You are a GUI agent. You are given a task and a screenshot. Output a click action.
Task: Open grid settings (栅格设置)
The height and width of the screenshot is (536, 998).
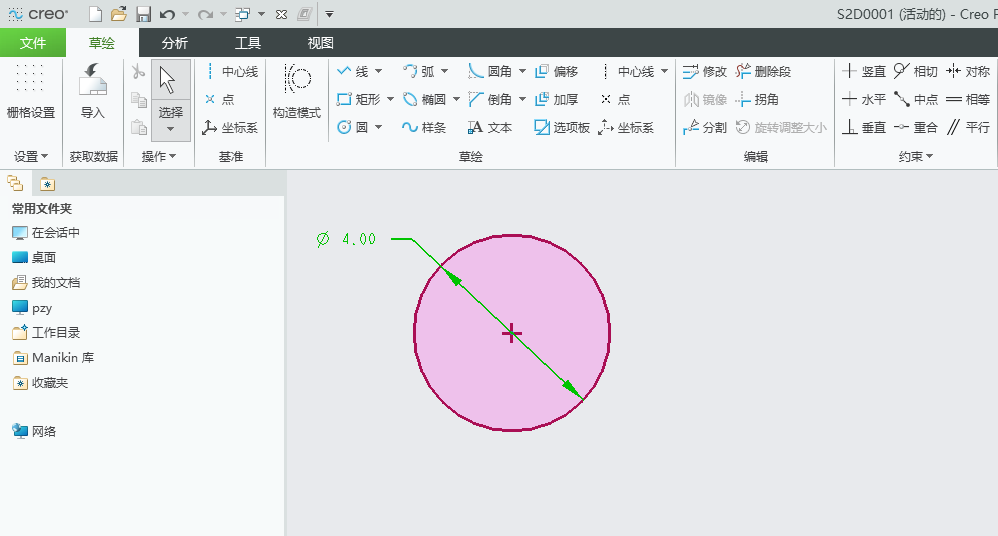click(31, 92)
